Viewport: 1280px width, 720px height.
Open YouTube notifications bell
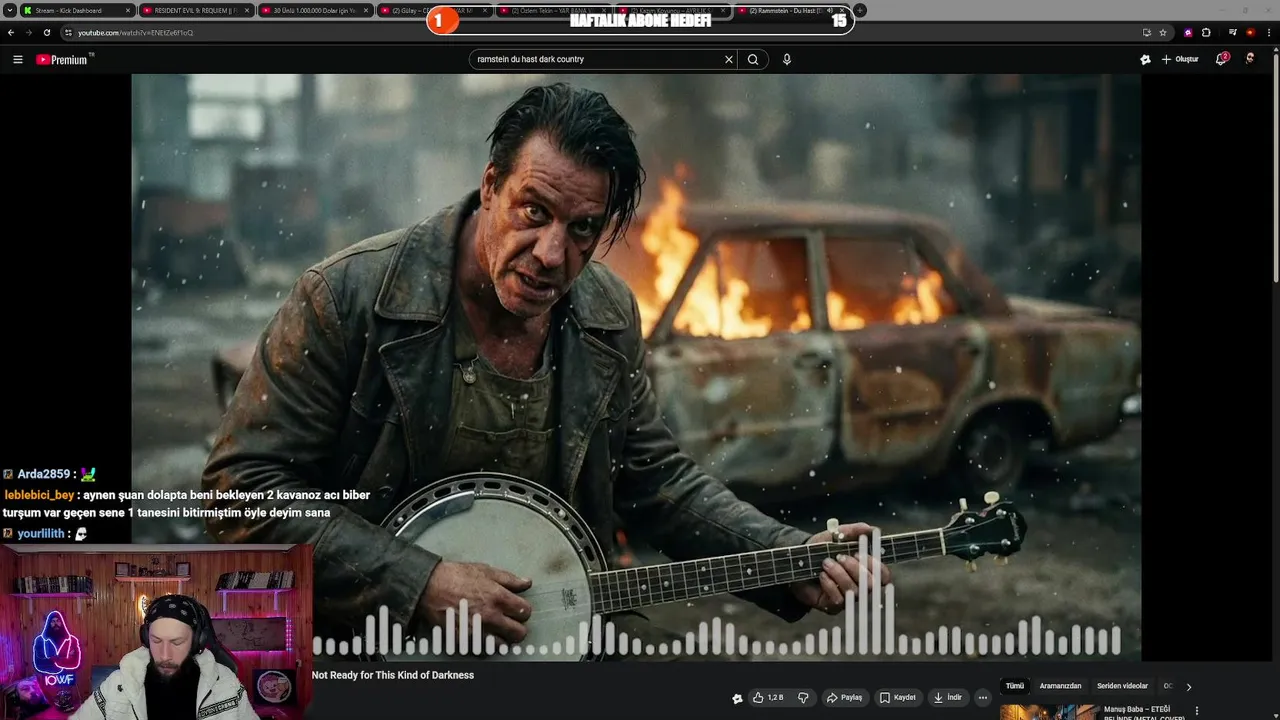pyautogui.click(x=1221, y=60)
